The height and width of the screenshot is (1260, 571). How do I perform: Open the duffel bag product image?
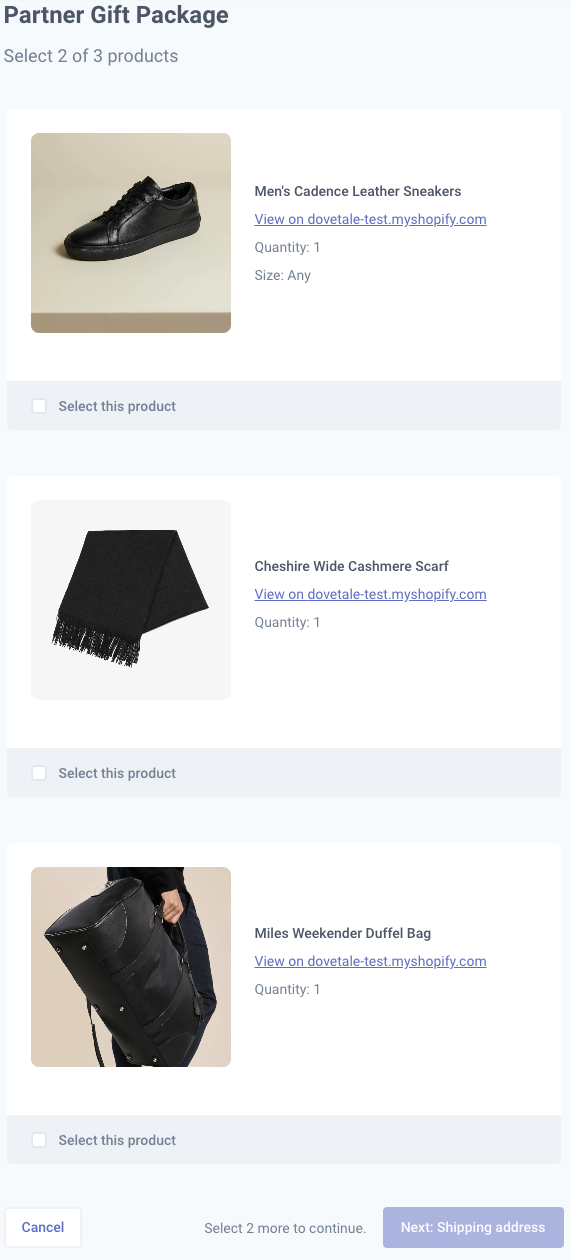click(x=131, y=967)
